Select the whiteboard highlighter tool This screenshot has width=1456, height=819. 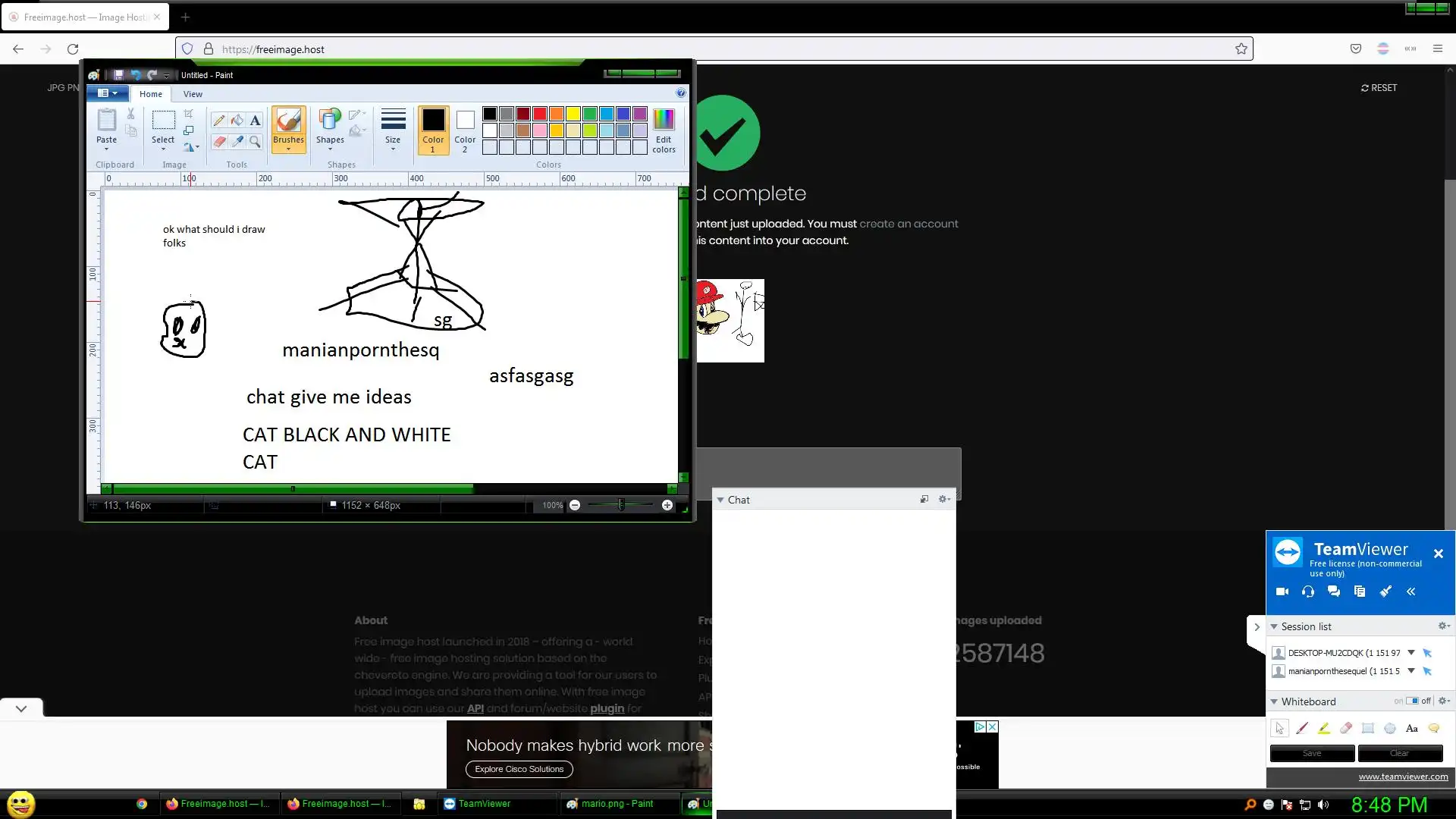(1324, 728)
